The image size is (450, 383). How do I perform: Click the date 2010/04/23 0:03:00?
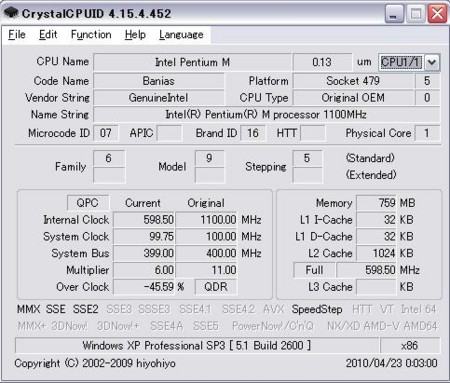(391, 363)
